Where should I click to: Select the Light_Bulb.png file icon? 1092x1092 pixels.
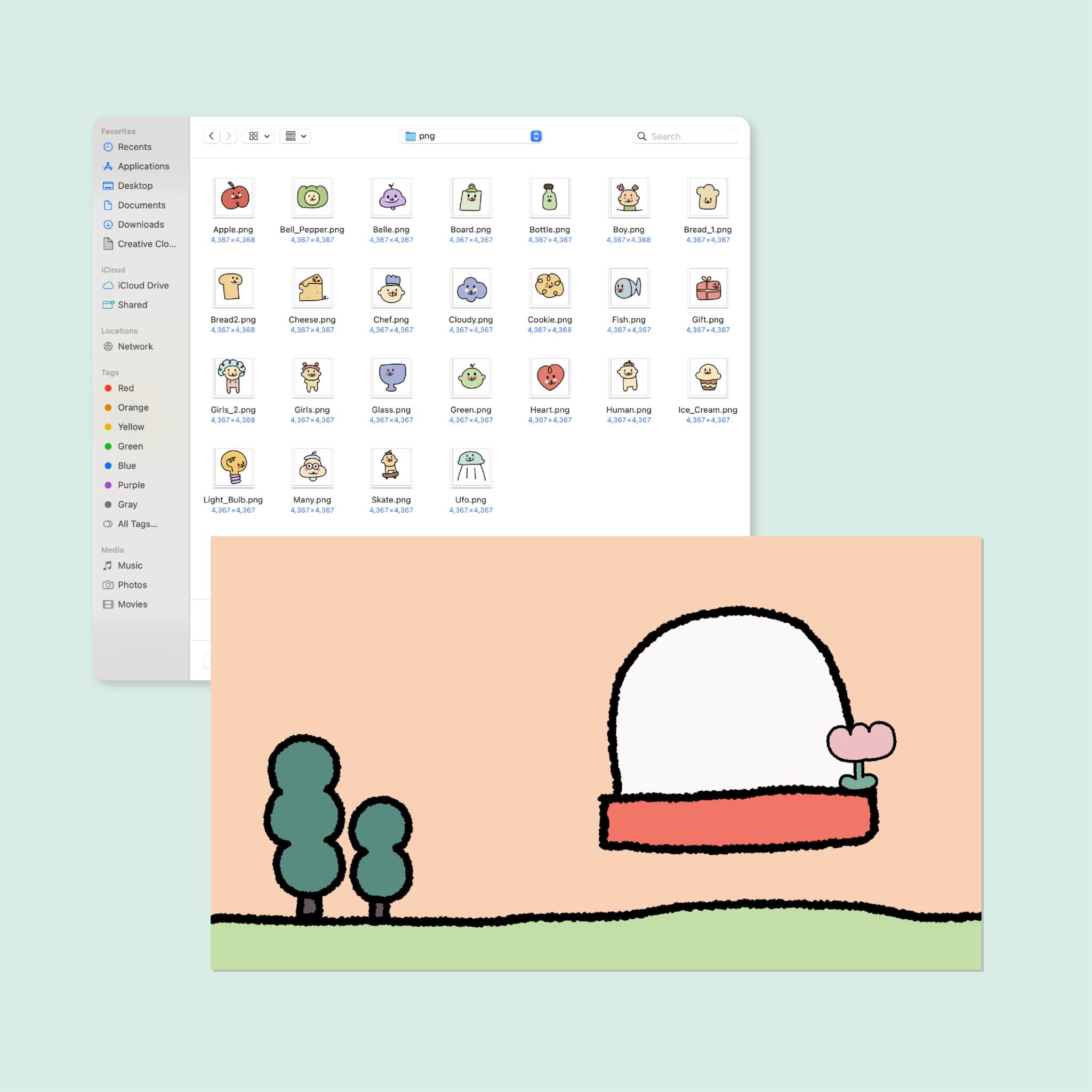(234, 468)
